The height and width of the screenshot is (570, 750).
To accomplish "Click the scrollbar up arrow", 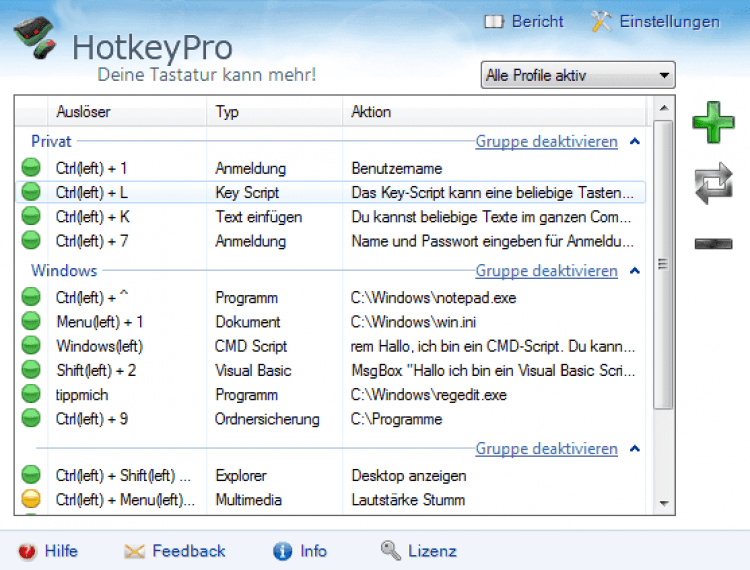I will click(x=663, y=108).
